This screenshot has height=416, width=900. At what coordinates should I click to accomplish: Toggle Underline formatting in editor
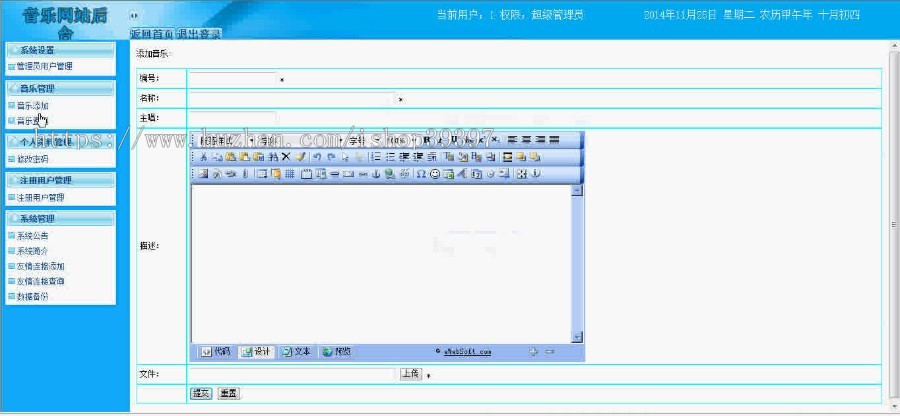coord(454,139)
